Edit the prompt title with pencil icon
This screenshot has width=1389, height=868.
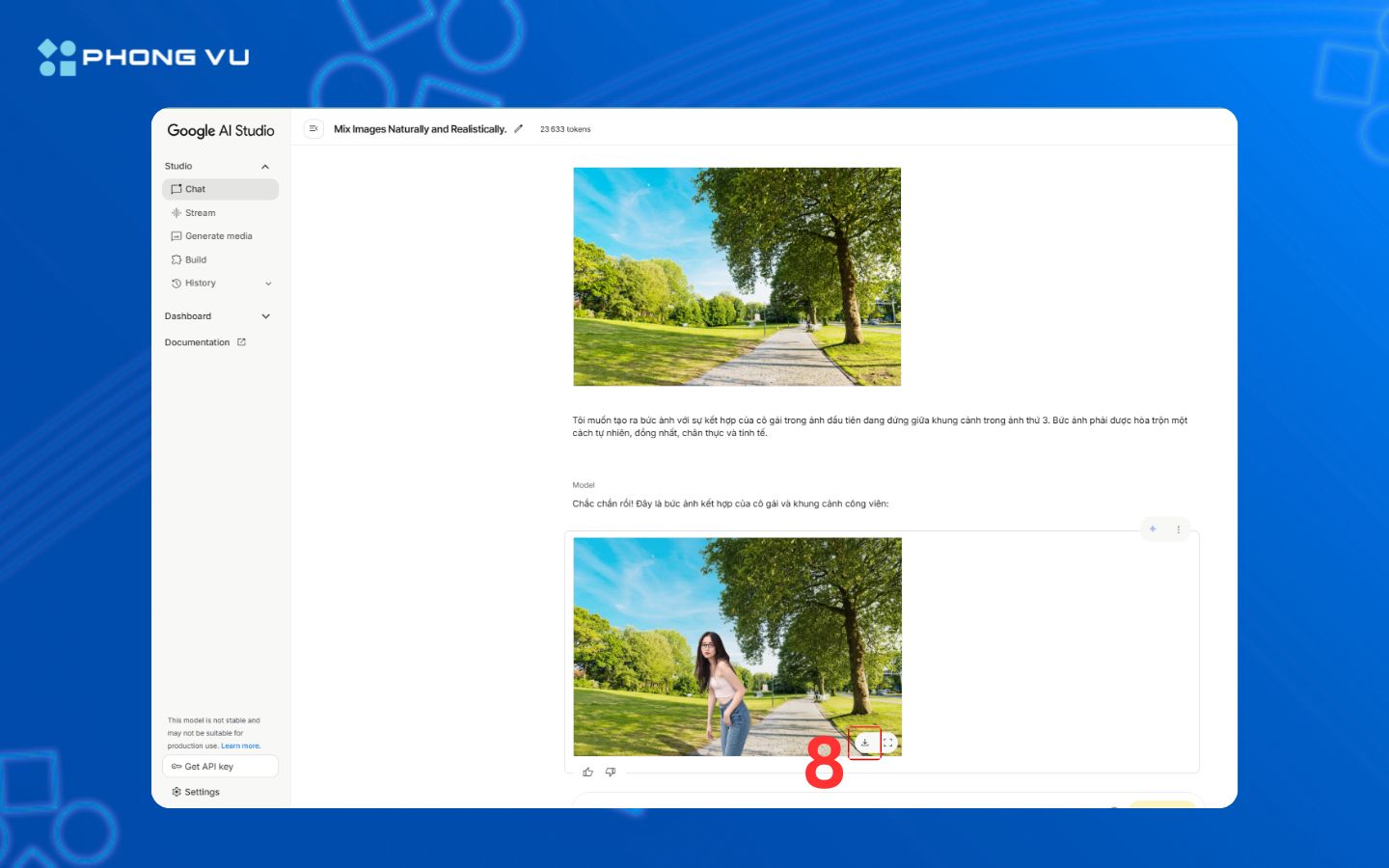pos(518,129)
